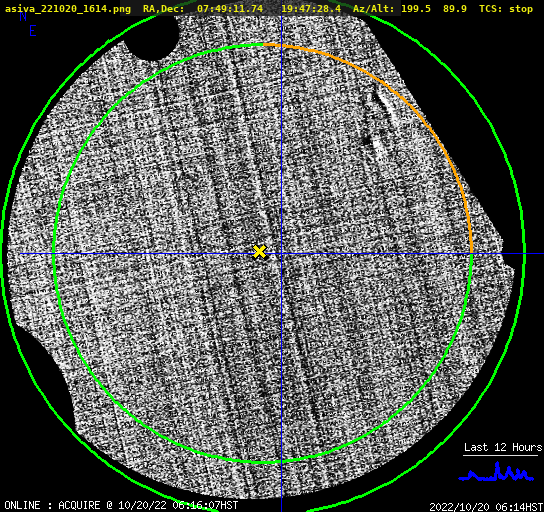Click the crosshair intersection of blue lines

point(281,254)
